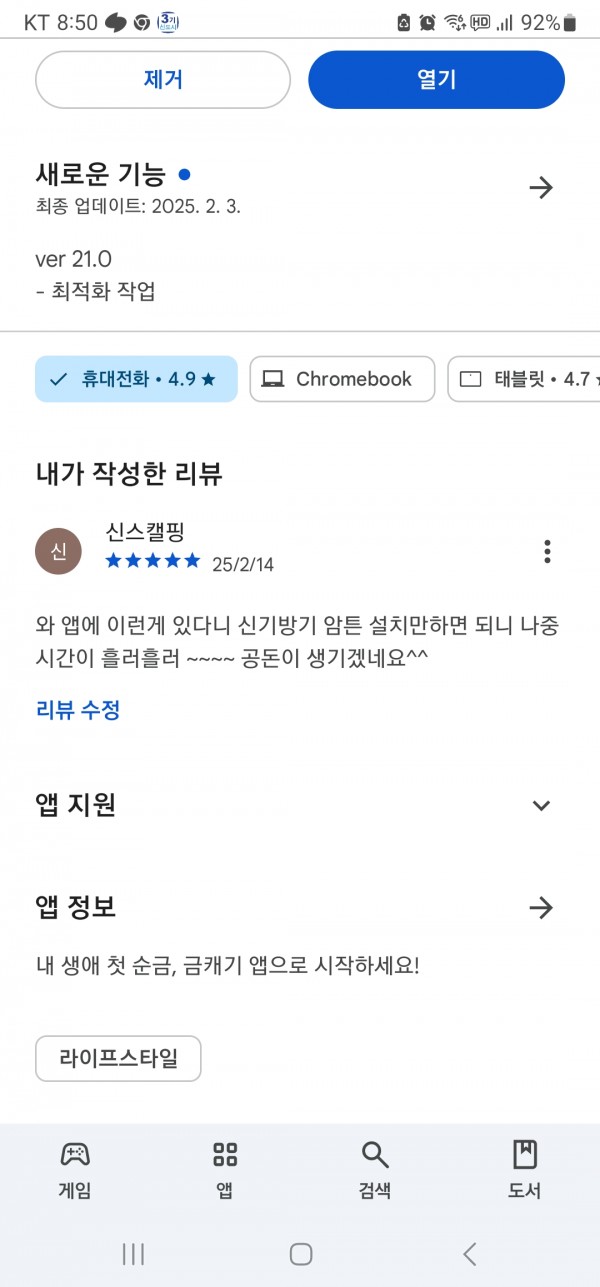Tap the 신 profile avatar
The height and width of the screenshot is (1287, 600).
click(x=59, y=551)
